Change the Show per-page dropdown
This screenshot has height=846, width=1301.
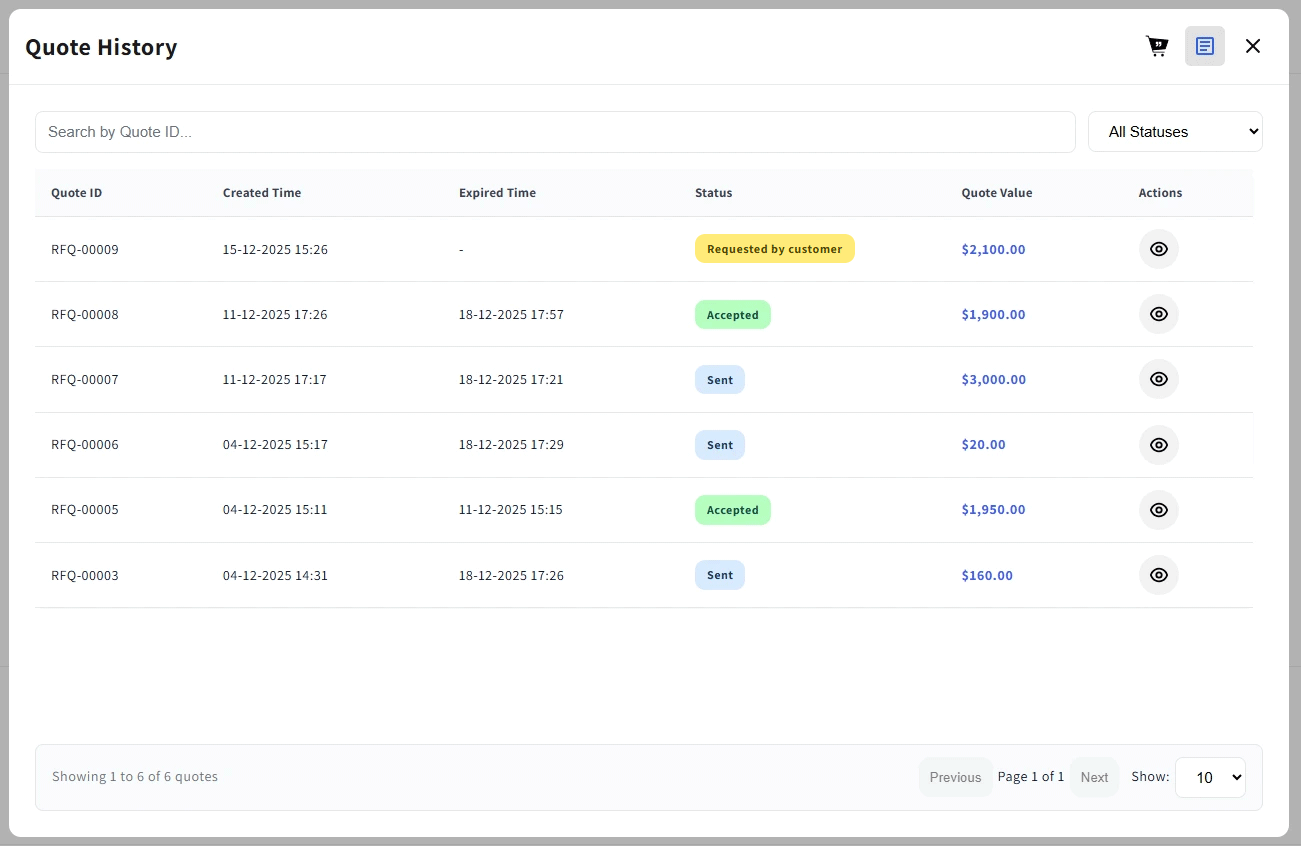point(1210,777)
